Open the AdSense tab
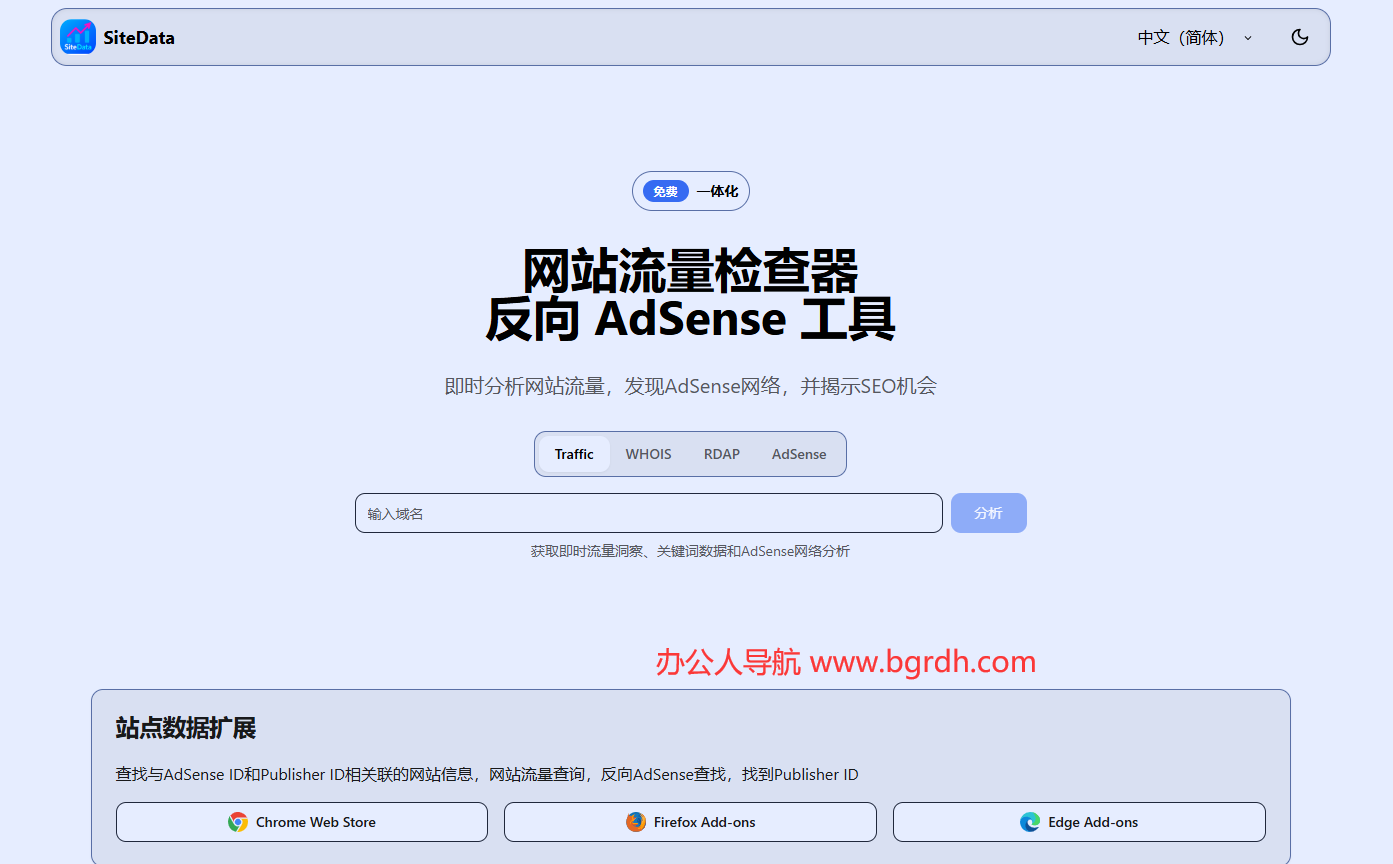The width and height of the screenshot is (1393, 864). point(798,454)
